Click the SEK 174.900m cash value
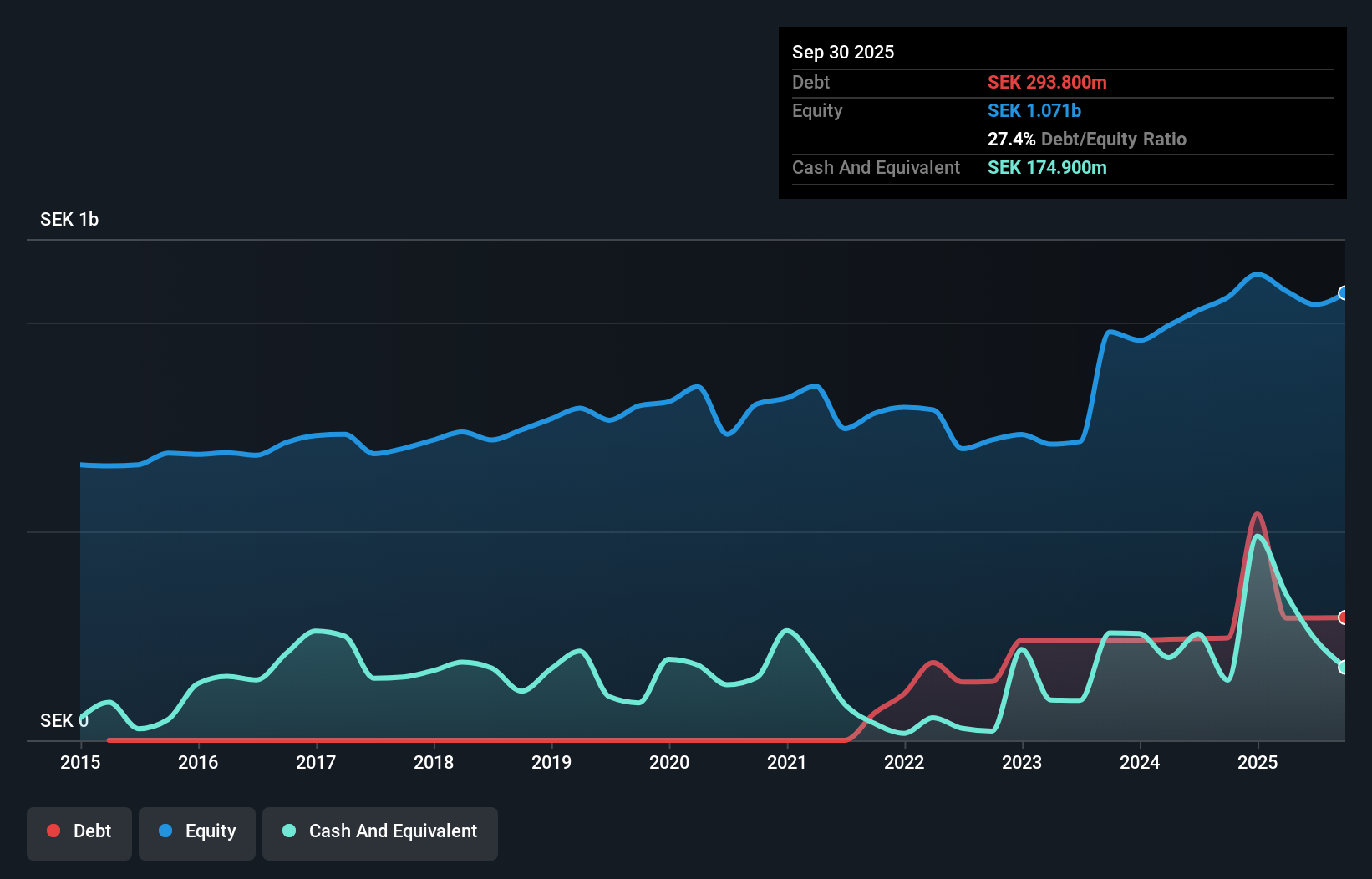This screenshot has width=1372, height=879. pyautogui.click(x=1047, y=168)
